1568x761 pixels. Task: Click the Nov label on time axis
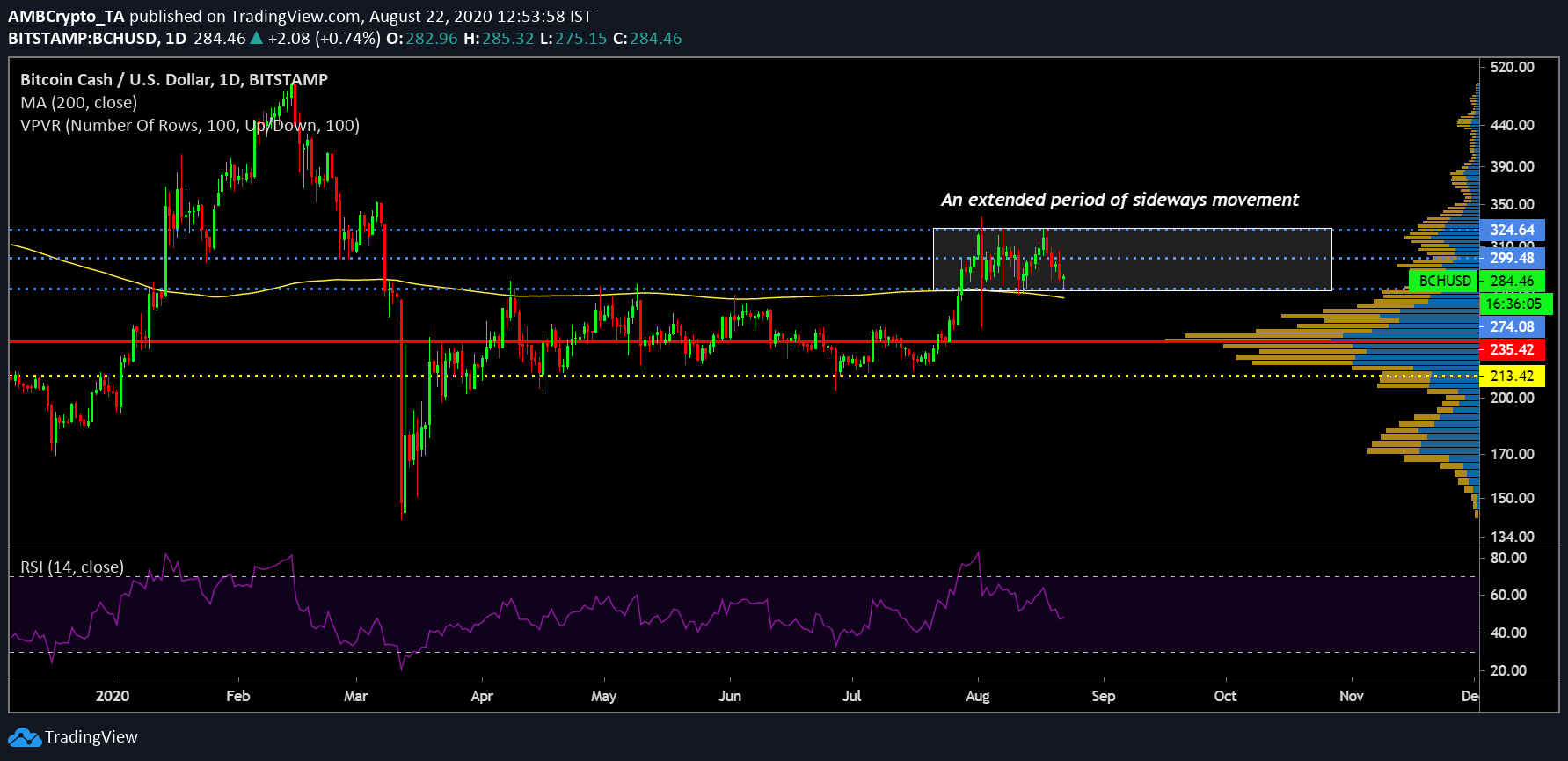pyautogui.click(x=1352, y=696)
